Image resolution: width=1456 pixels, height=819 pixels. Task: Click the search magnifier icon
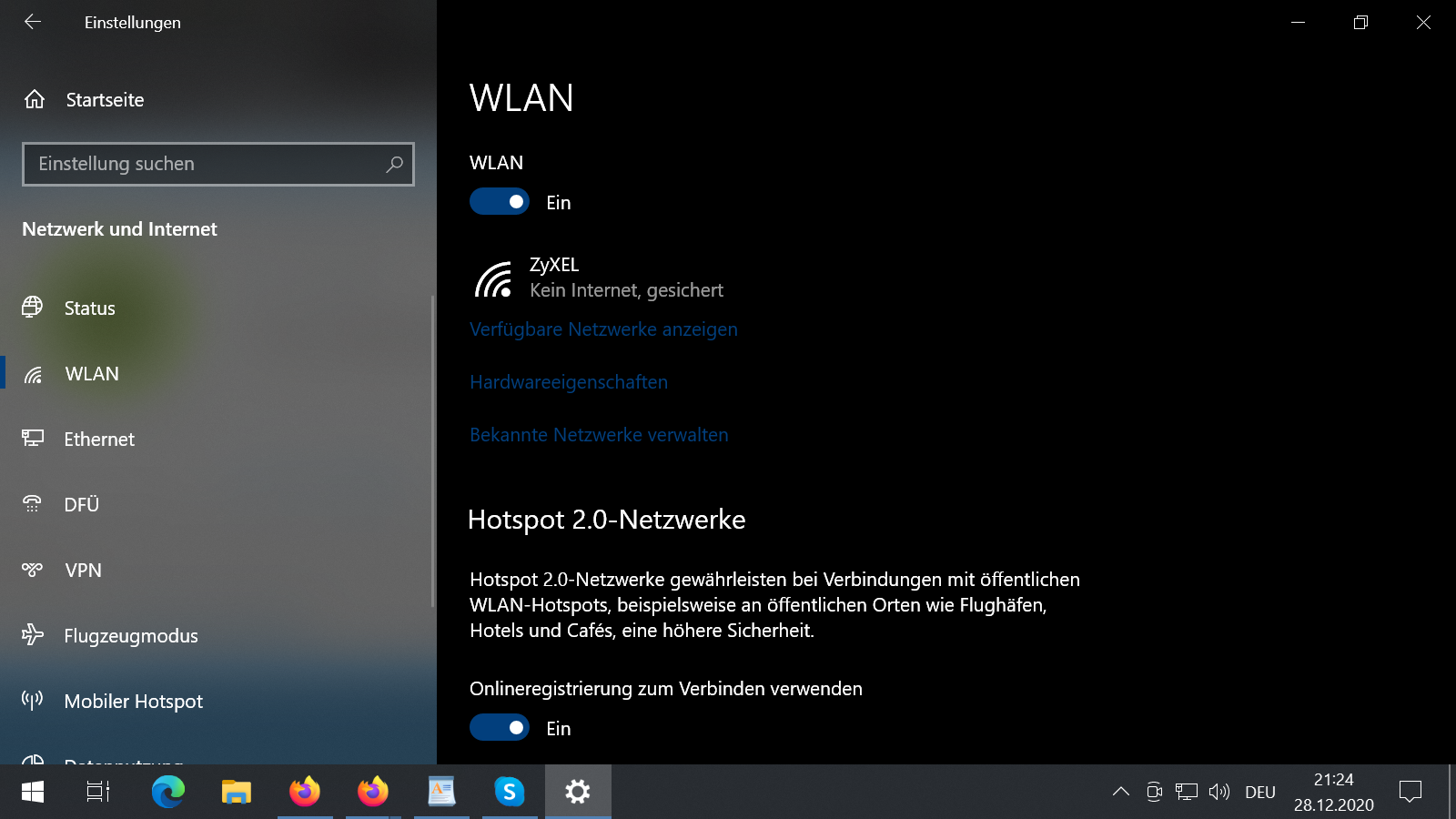(x=394, y=164)
